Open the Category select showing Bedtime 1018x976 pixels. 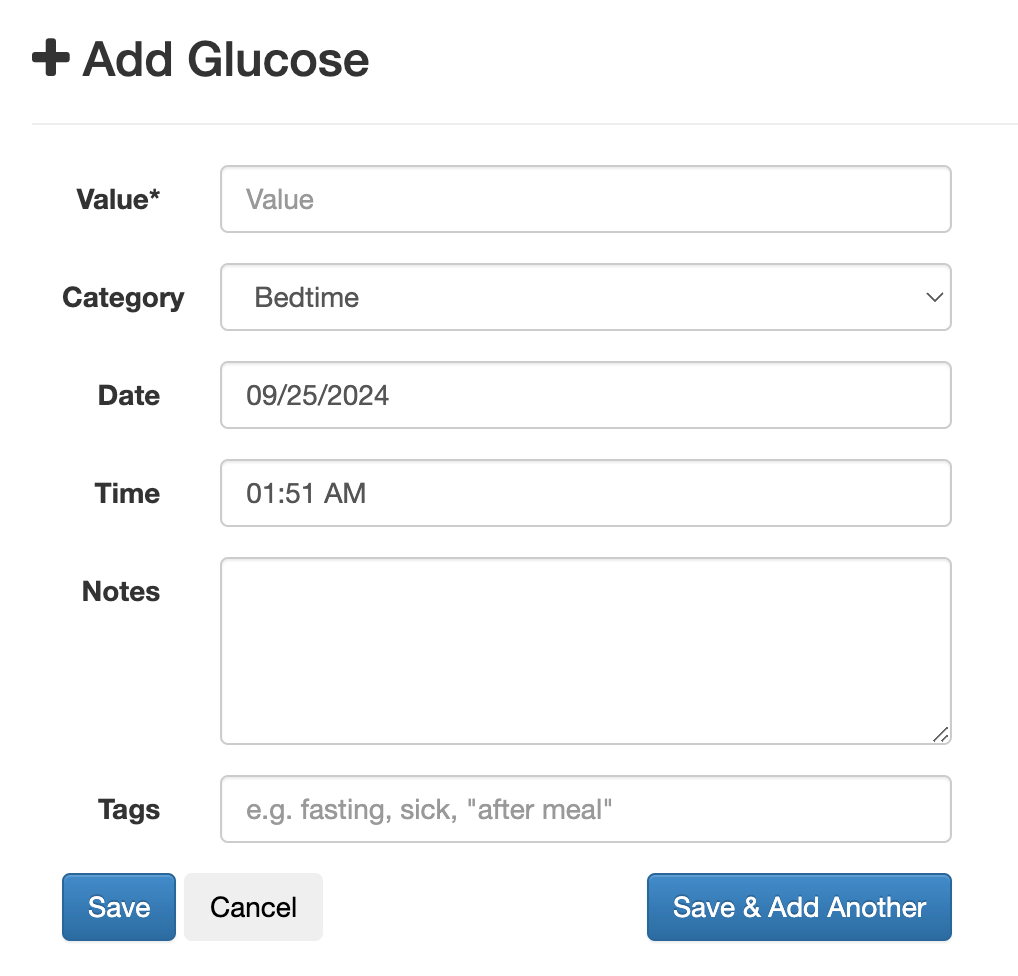click(x=585, y=297)
